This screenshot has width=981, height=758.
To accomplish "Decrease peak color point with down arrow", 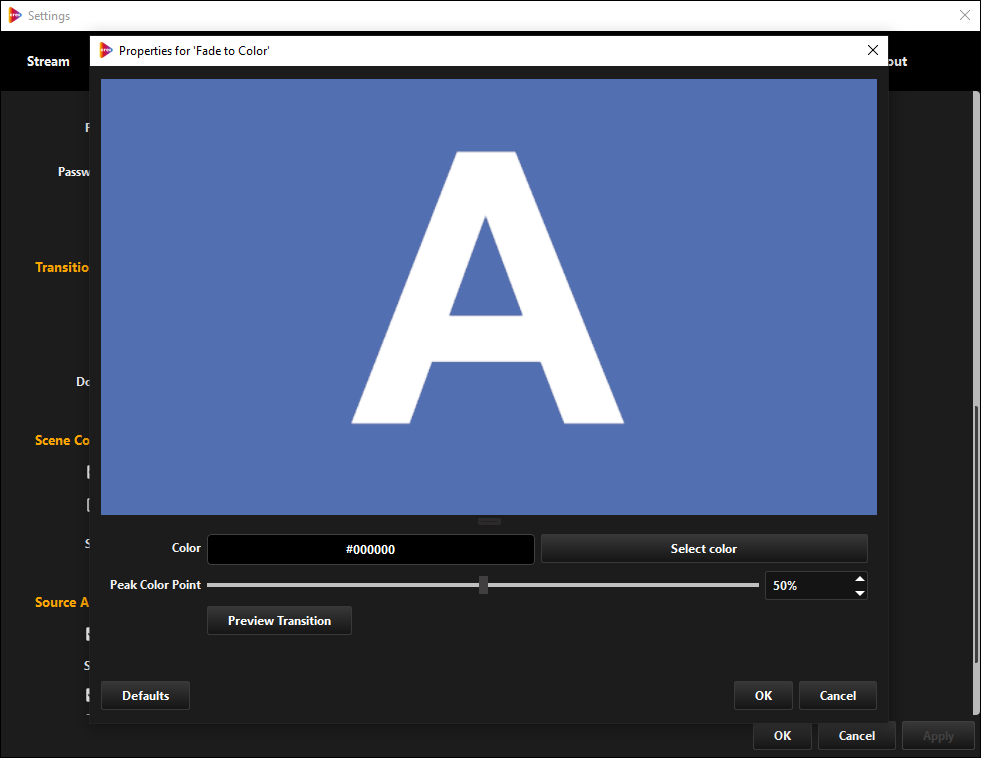I will pyautogui.click(x=859, y=593).
